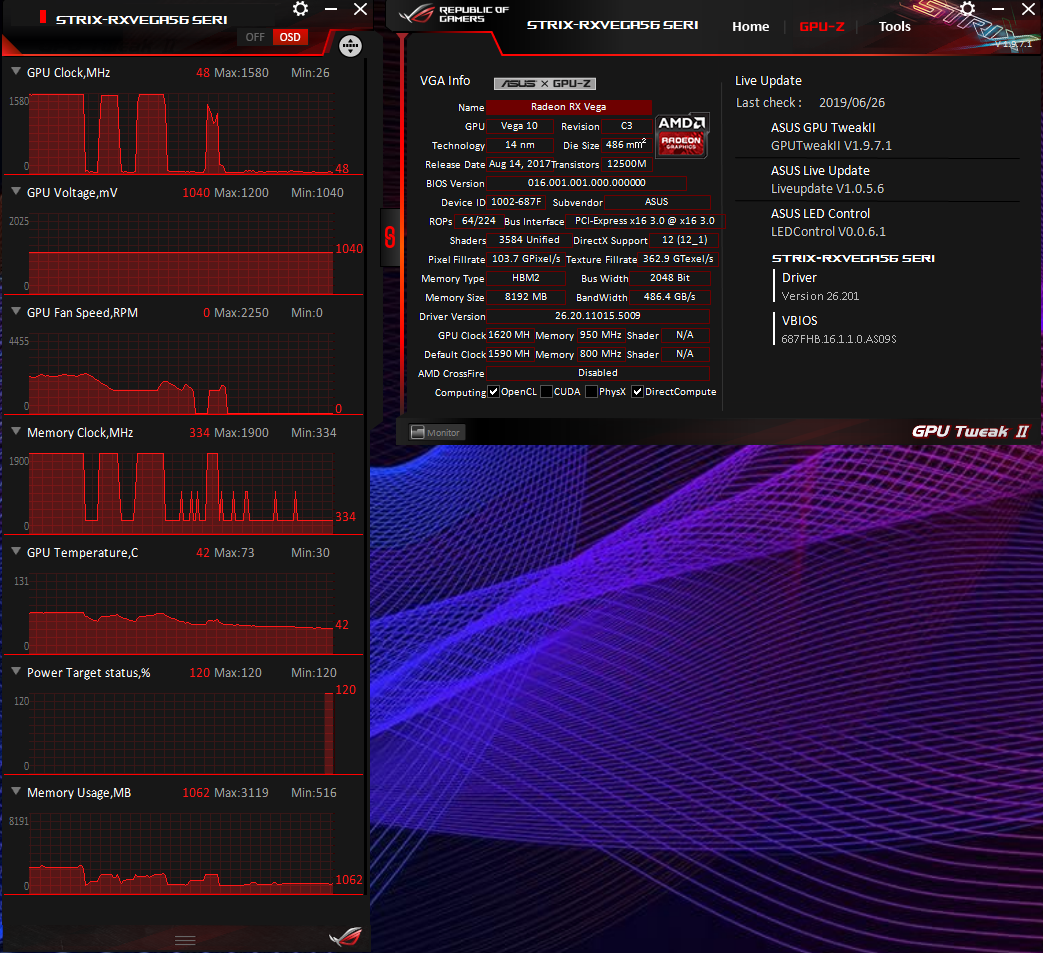Click the Max:3119 memory usage reading
The height and width of the screenshot is (953, 1043).
pyautogui.click(x=241, y=793)
